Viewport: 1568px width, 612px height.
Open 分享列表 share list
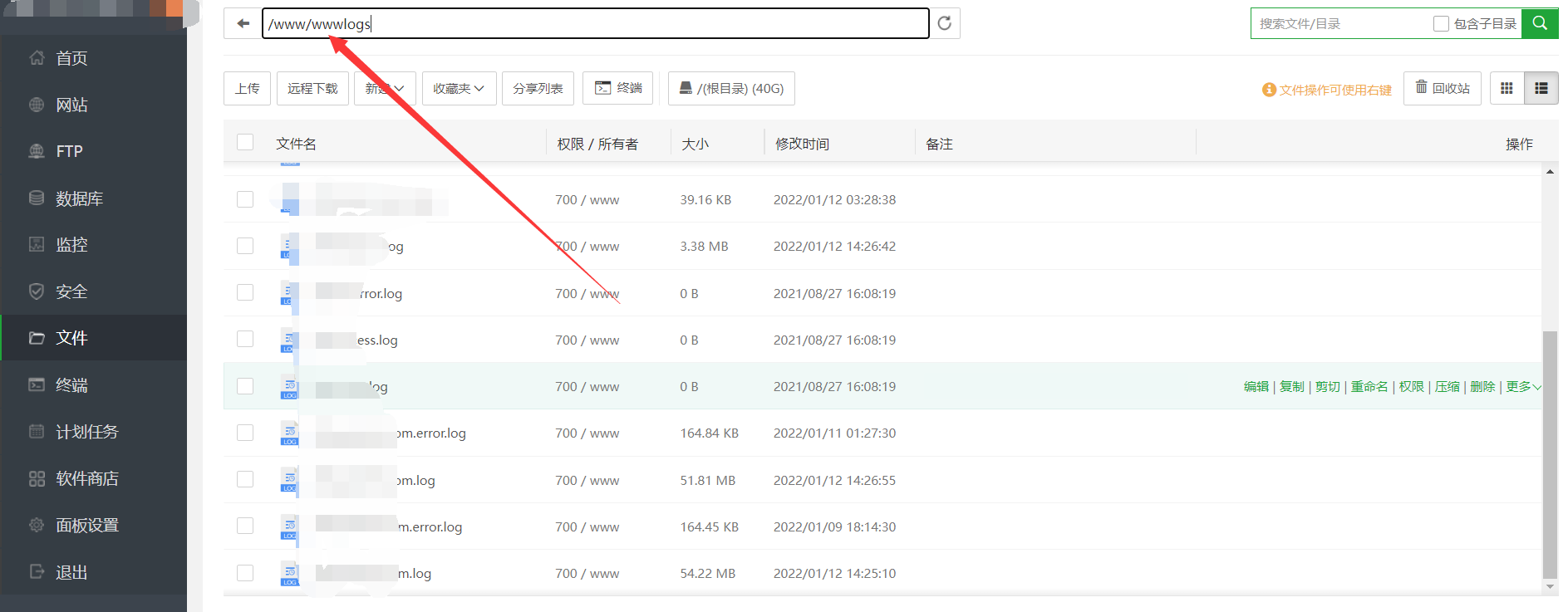538,88
